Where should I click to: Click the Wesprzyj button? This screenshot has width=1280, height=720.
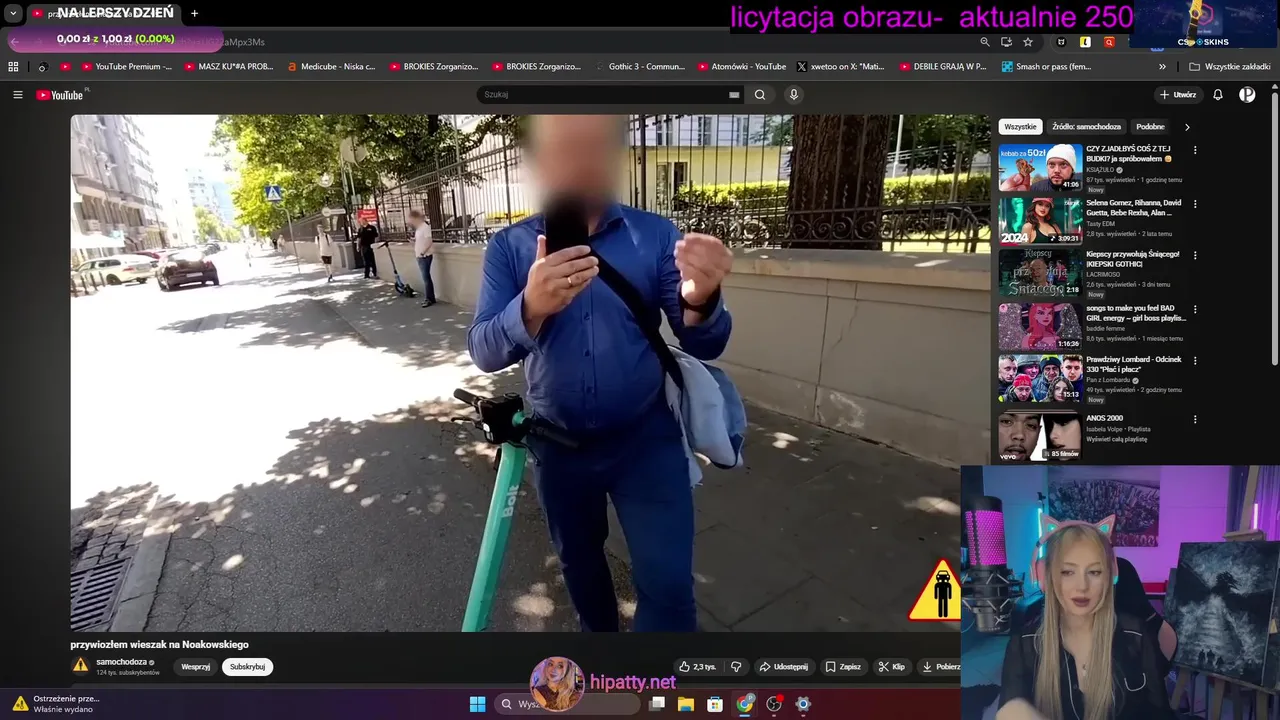pyautogui.click(x=195, y=667)
